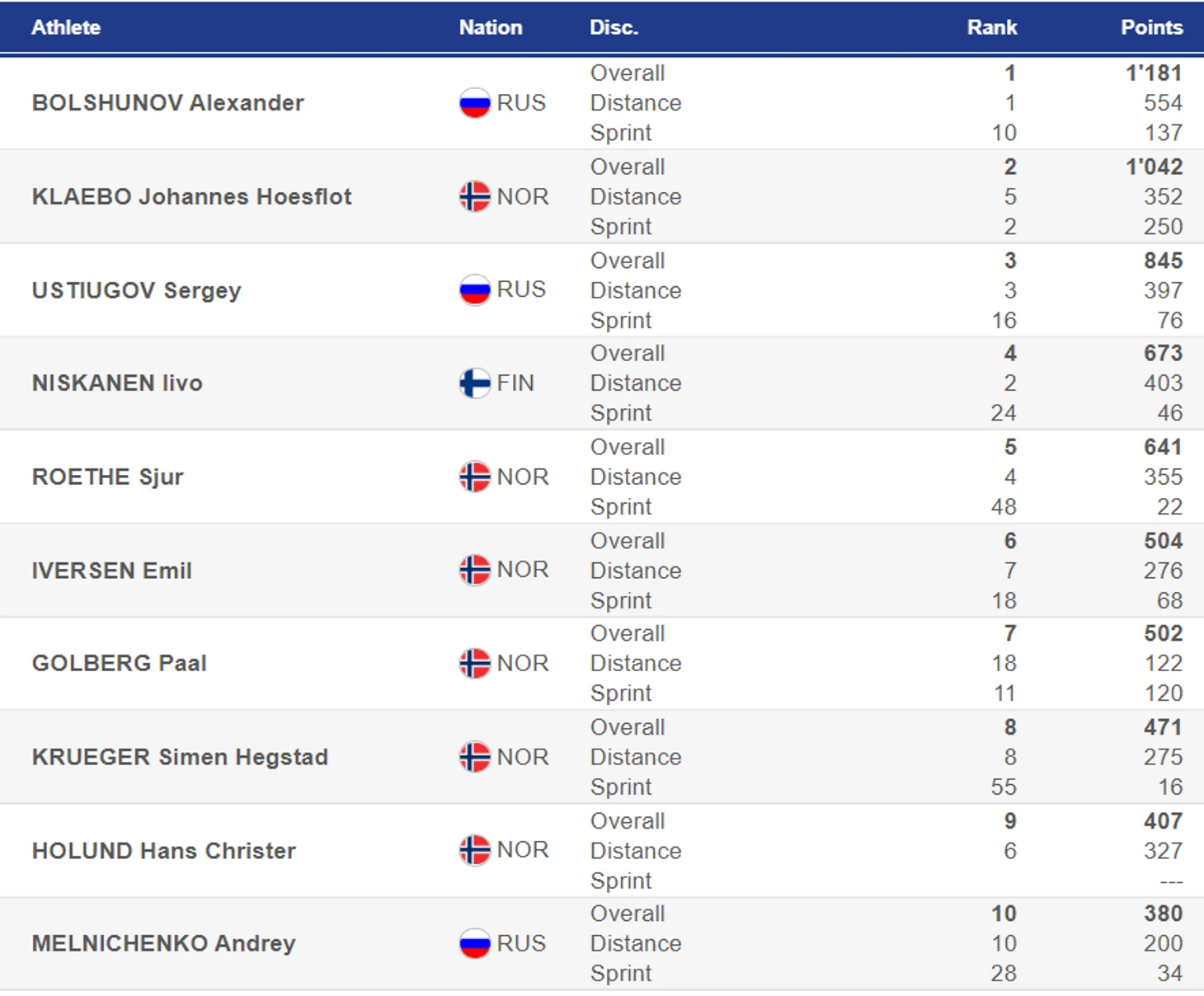Click the Russian flag next to MELNICHENKO Andrey
Image resolution: width=1204 pixels, height=996 pixels.
coord(475,943)
